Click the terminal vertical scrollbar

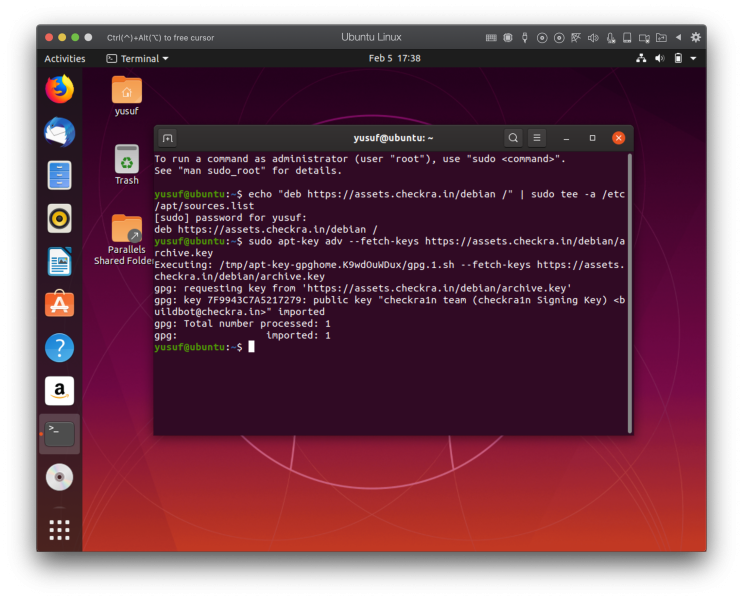630,293
